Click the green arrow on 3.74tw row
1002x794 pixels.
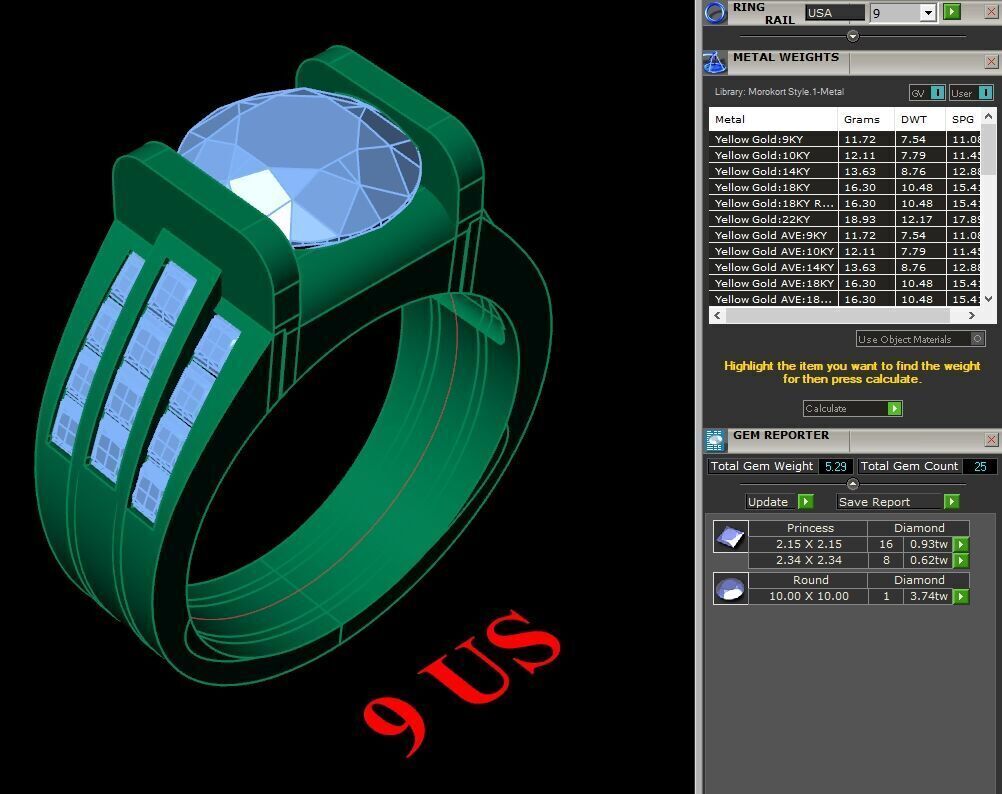tap(961, 596)
